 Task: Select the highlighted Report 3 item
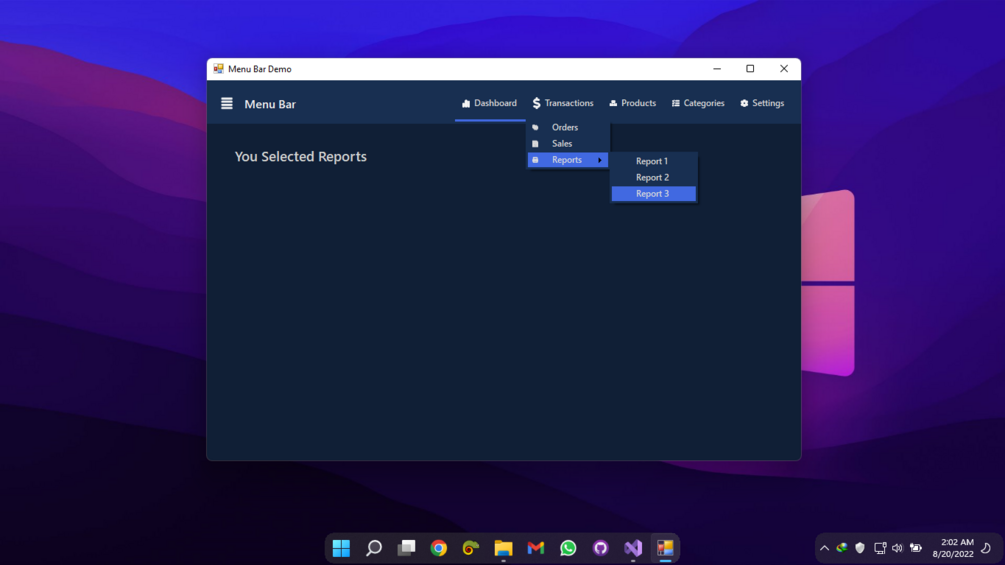tap(653, 193)
